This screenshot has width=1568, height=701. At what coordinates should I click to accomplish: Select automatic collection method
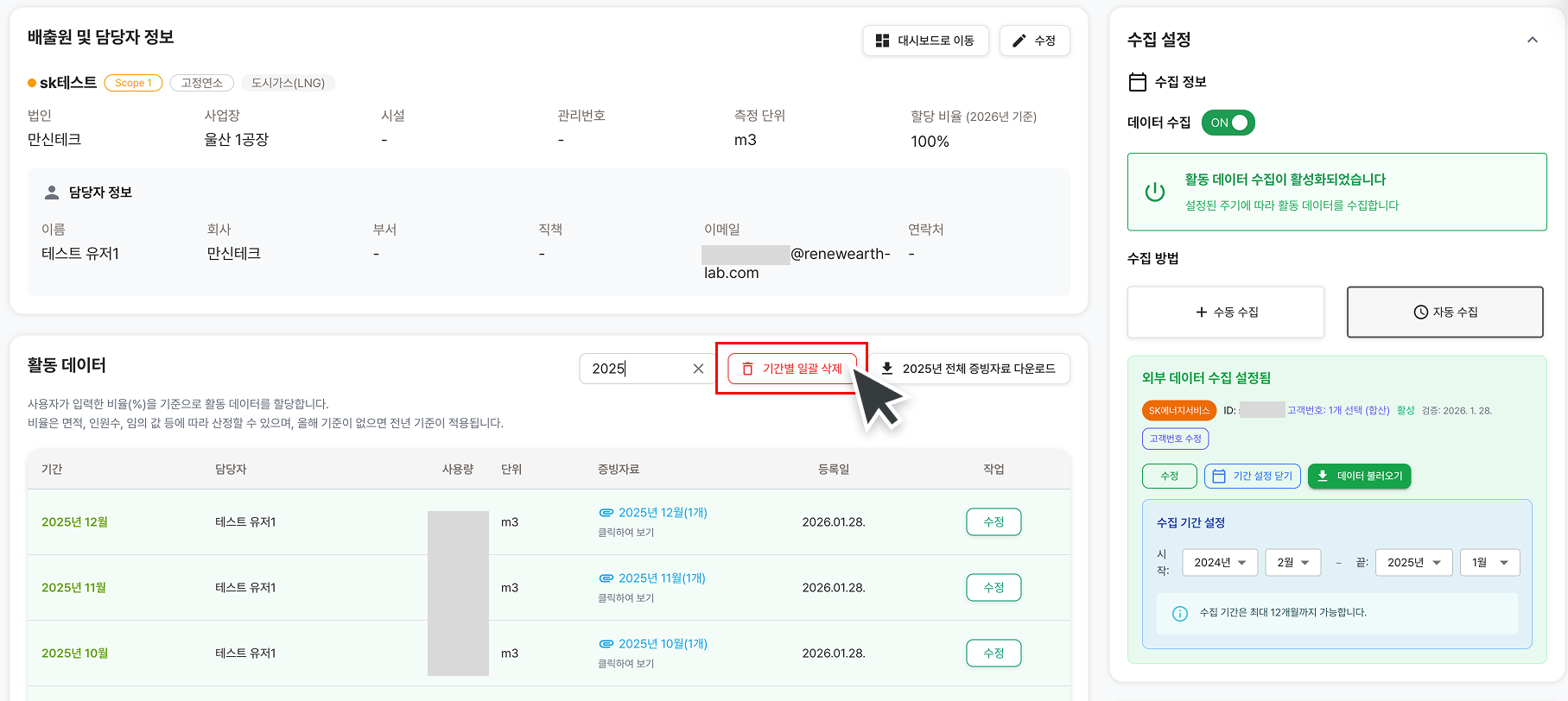1444,312
